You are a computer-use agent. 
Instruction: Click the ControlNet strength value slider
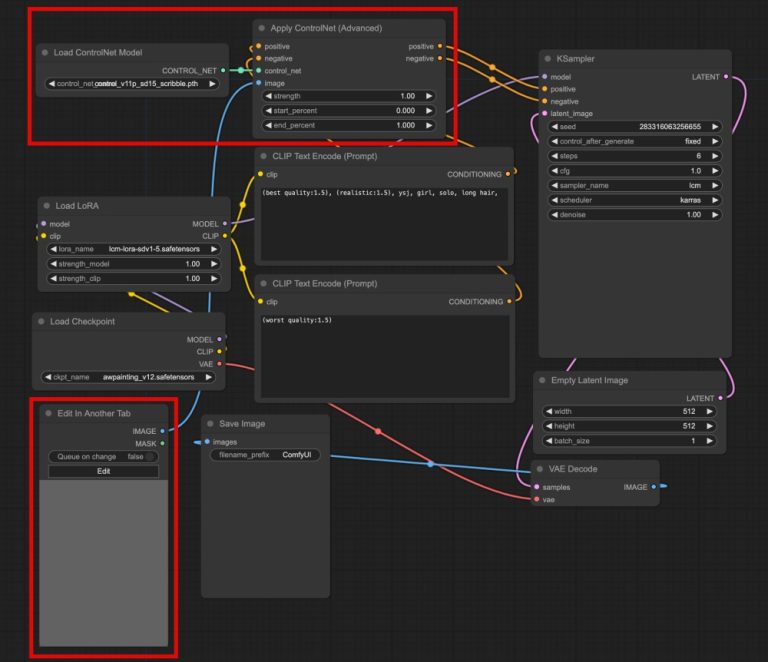pyautogui.click(x=349, y=96)
